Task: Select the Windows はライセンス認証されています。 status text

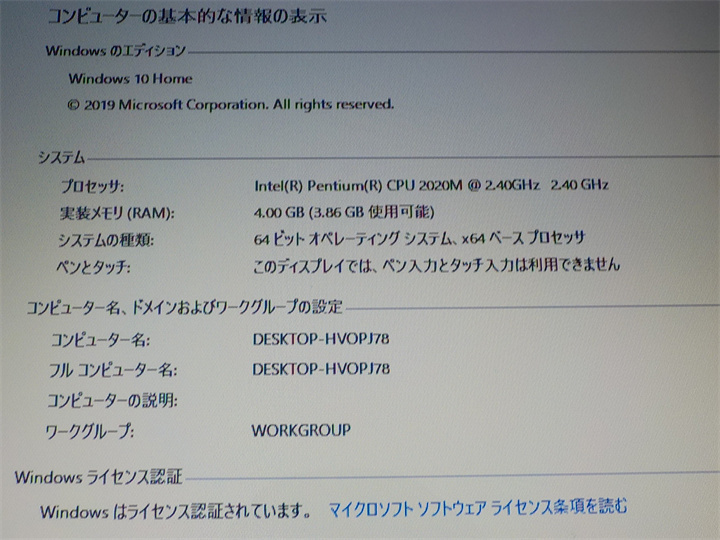Action: 177,511
